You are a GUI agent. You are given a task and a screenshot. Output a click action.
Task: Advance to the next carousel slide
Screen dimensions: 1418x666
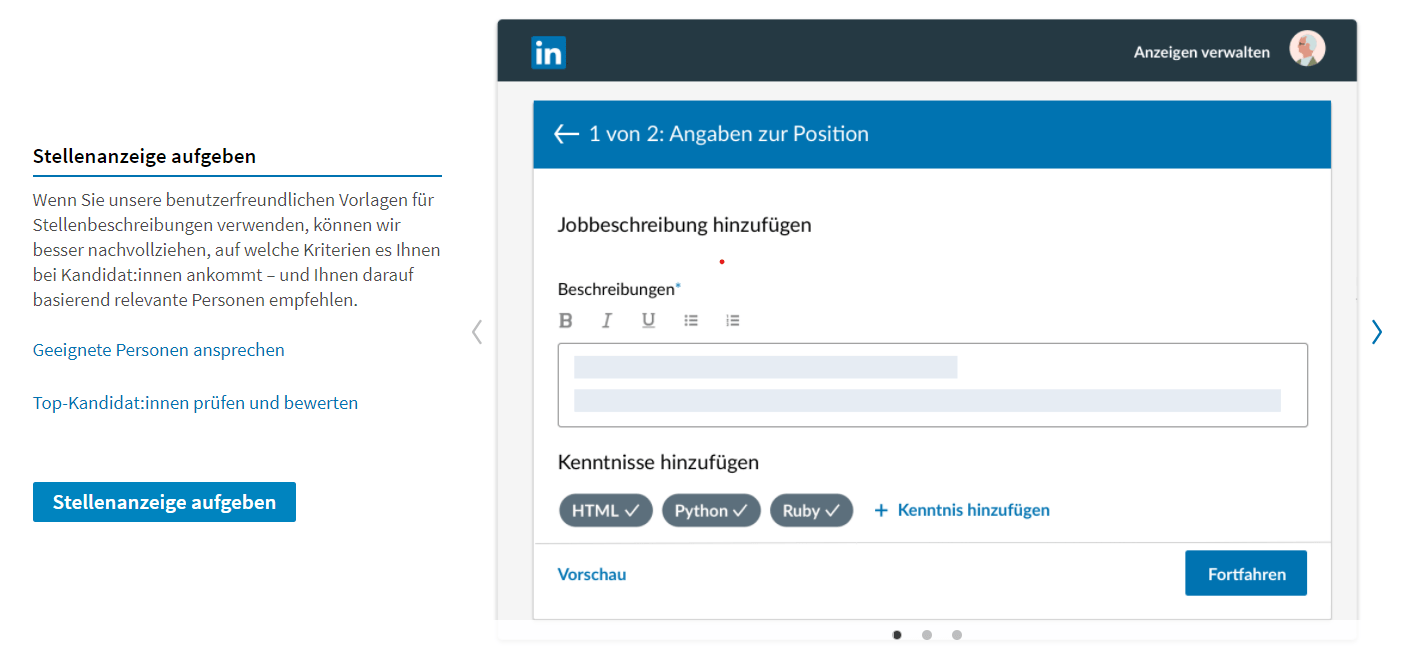[1377, 331]
